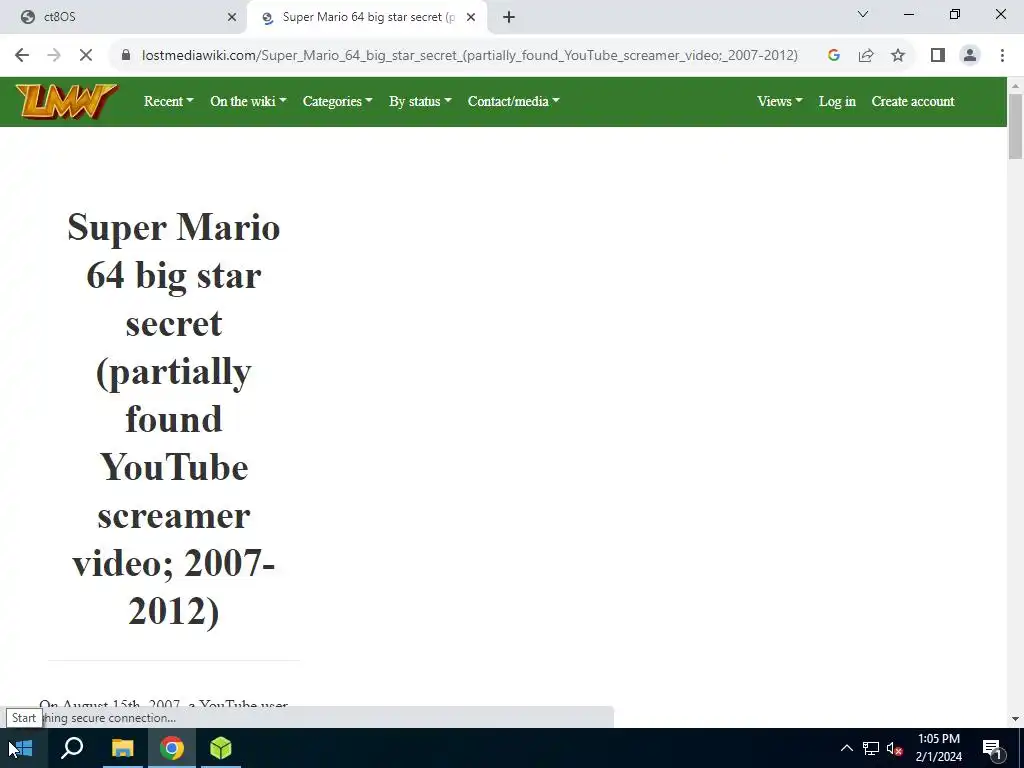The width and height of the screenshot is (1024, 768).
Task: Expand the By status dropdown
Action: click(420, 101)
